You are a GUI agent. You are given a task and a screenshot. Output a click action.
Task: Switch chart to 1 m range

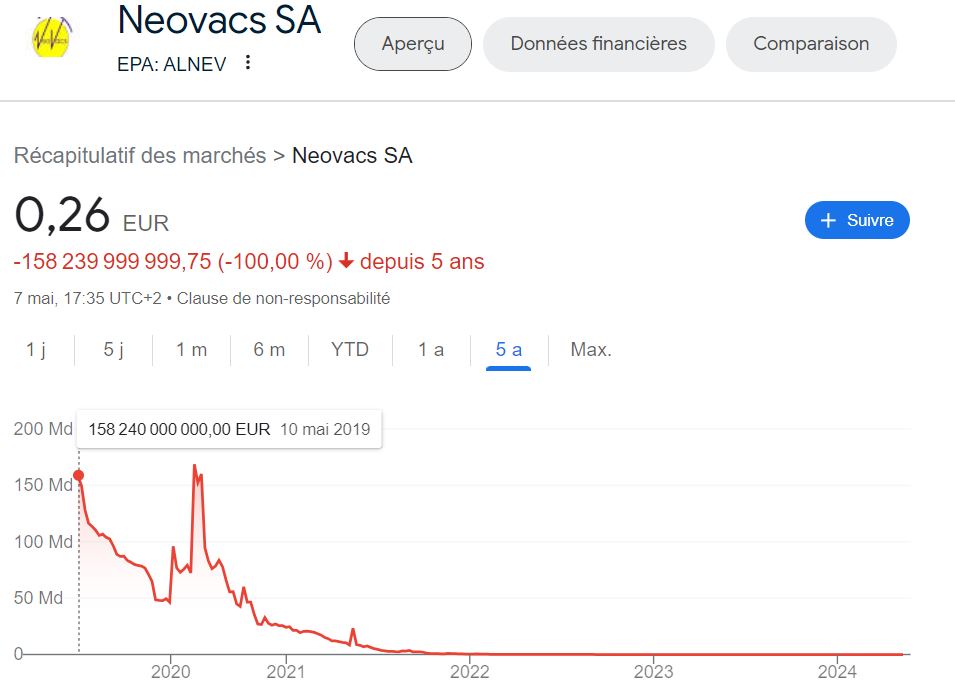(x=191, y=349)
